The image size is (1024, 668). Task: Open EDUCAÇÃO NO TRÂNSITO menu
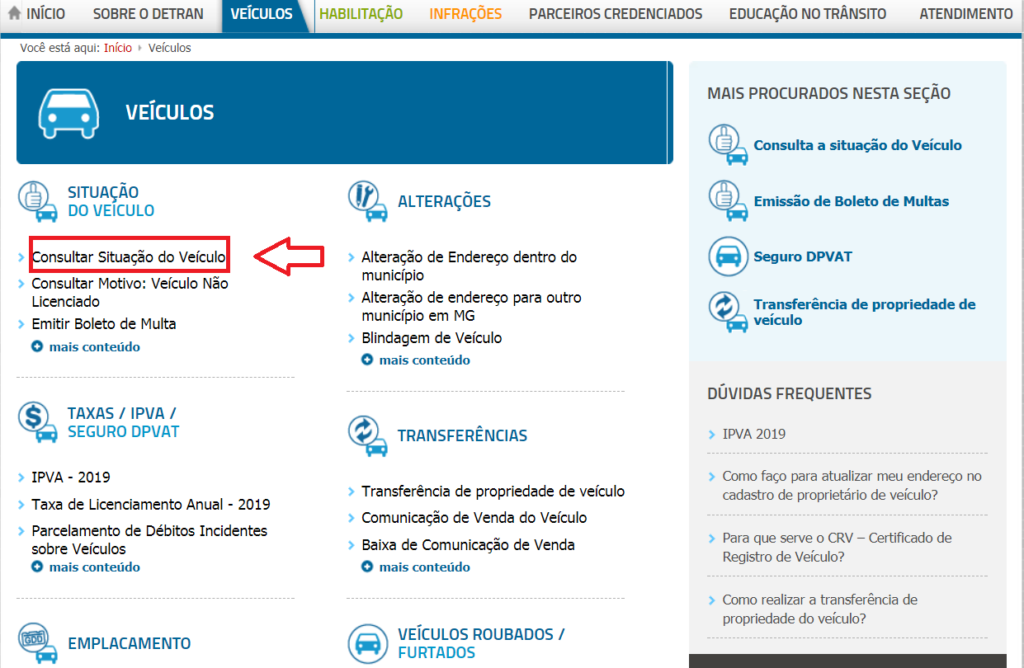[x=807, y=13]
